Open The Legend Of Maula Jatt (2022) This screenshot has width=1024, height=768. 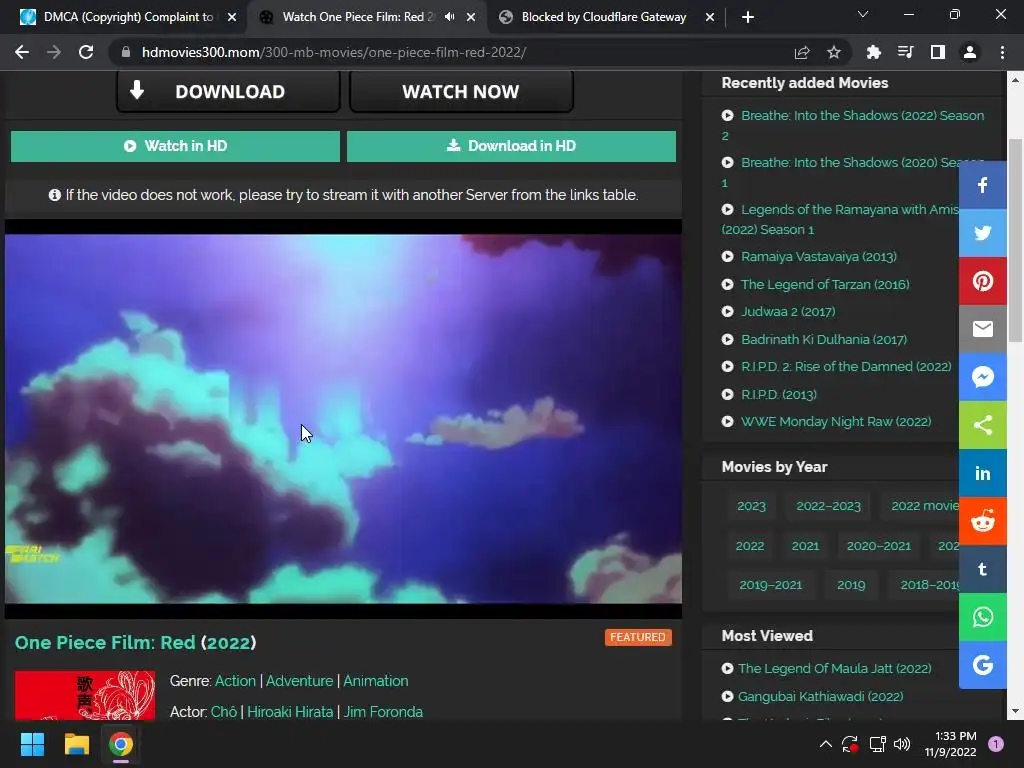tap(835, 669)
